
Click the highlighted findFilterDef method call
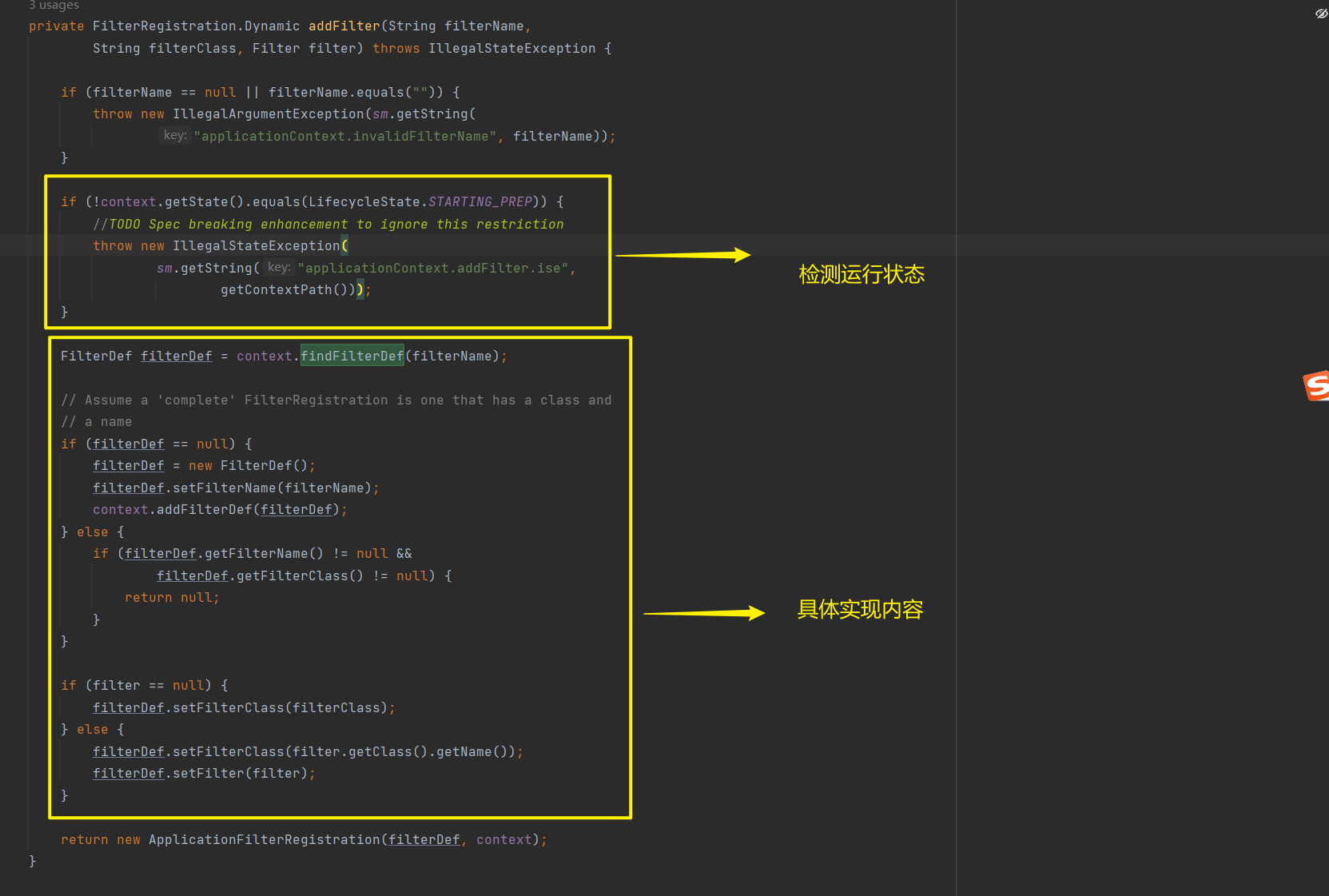click(x=352, y=356)
